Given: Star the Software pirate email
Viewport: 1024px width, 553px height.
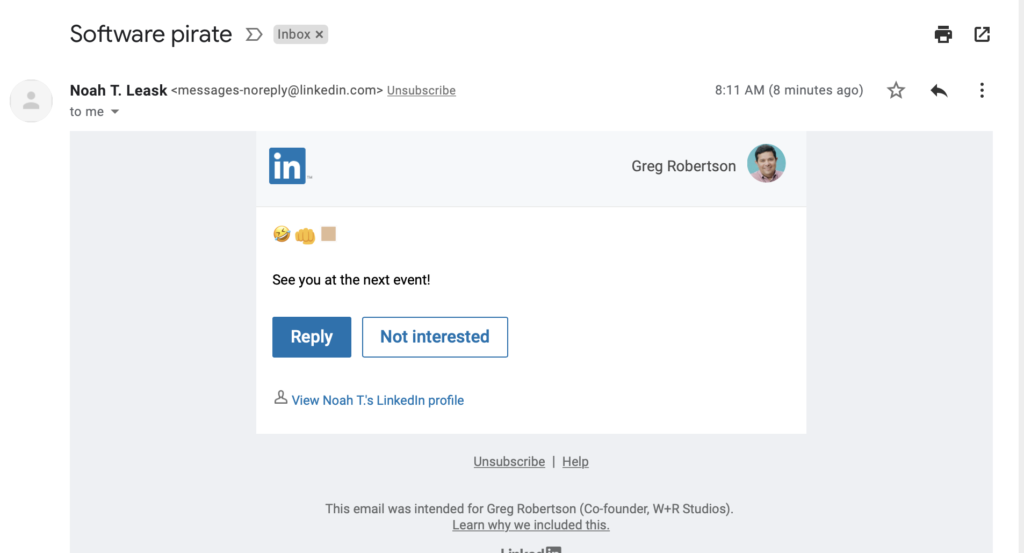Looking at the screenshot, I should pyautogui.click(x=896, y=91).
